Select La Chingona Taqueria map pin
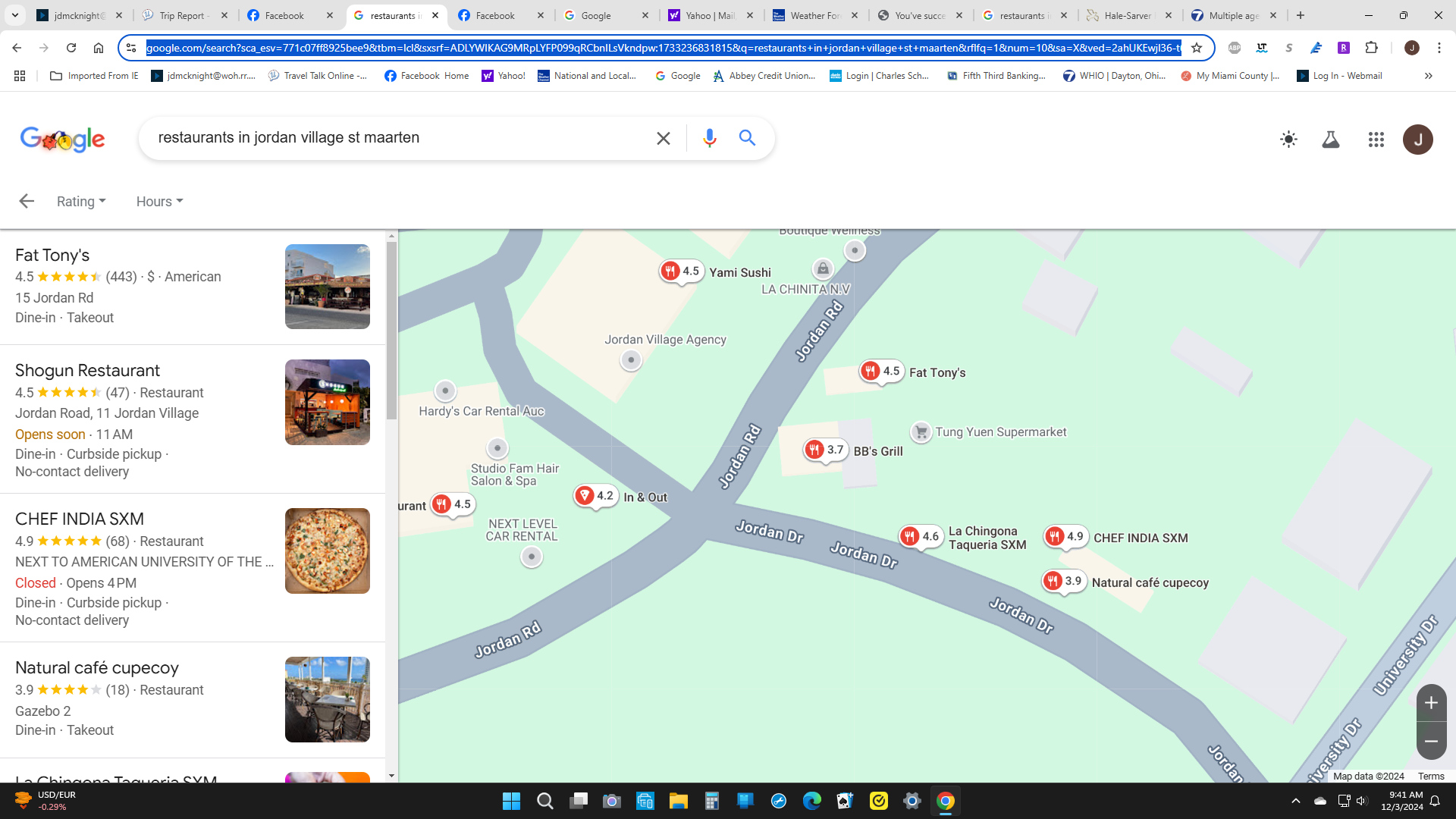1456x819 pixels. [921, 536]
